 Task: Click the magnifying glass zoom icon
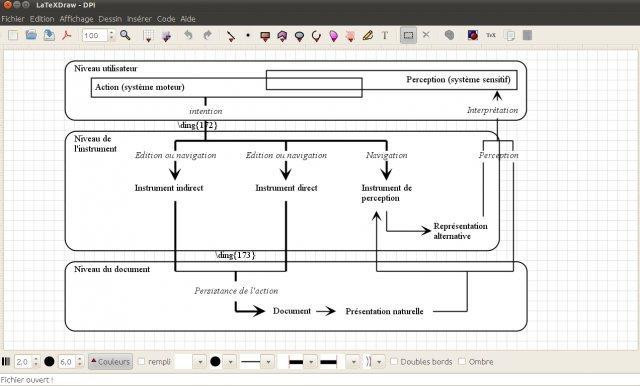point(125,35)
